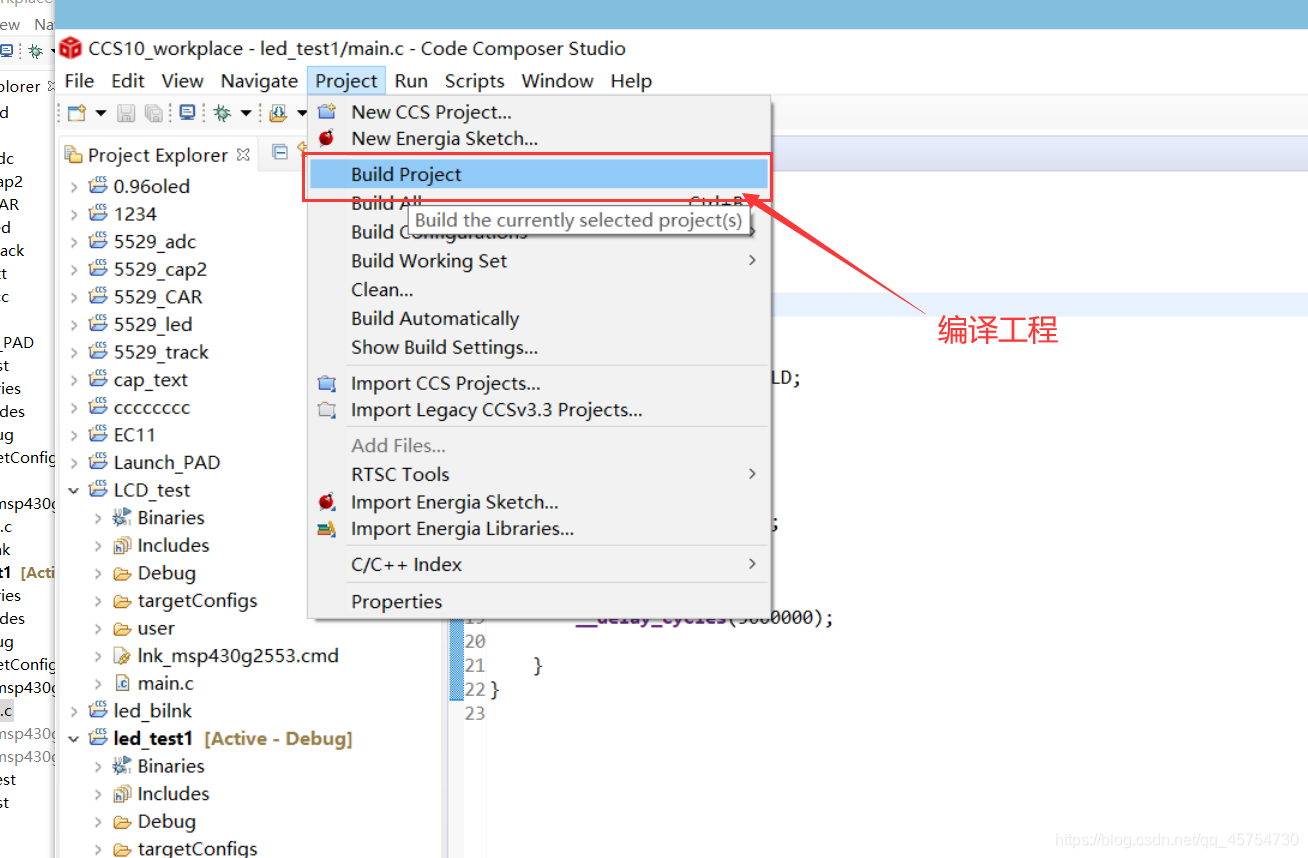Click the red Energia Sketch icon

(x=326, y=139)
